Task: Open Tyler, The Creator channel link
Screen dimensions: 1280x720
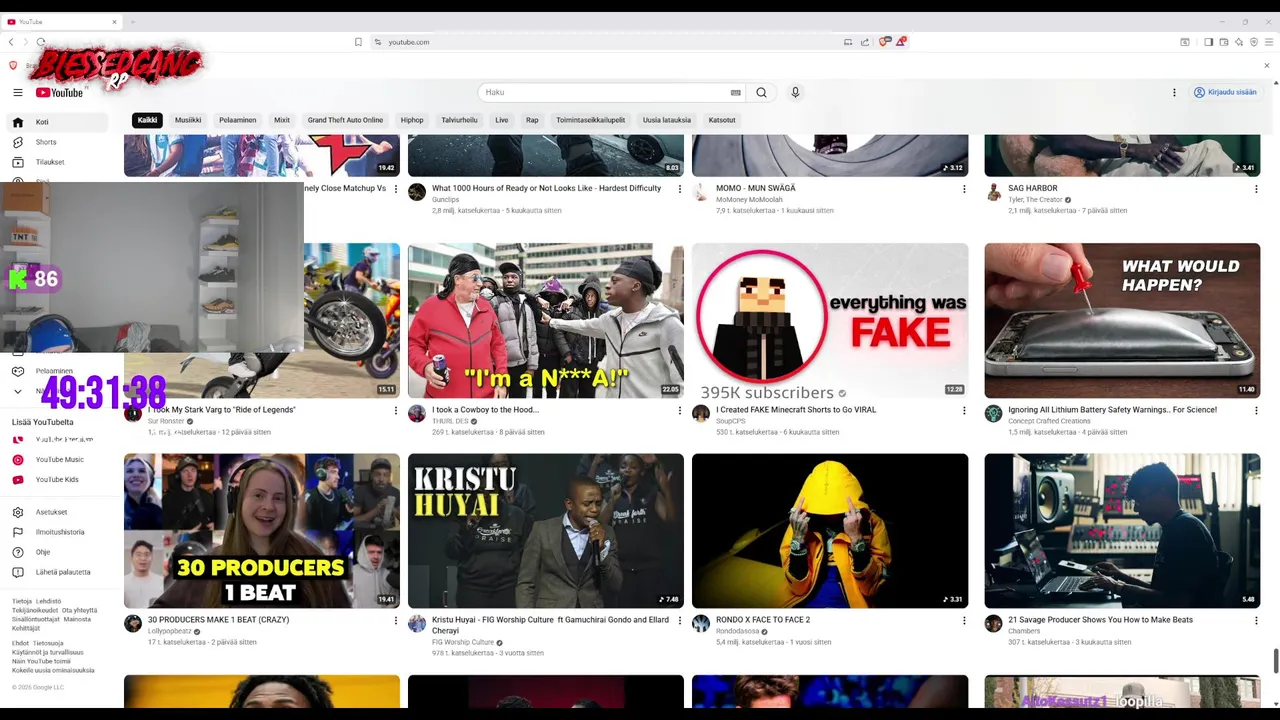Action: coord(1036,200)
